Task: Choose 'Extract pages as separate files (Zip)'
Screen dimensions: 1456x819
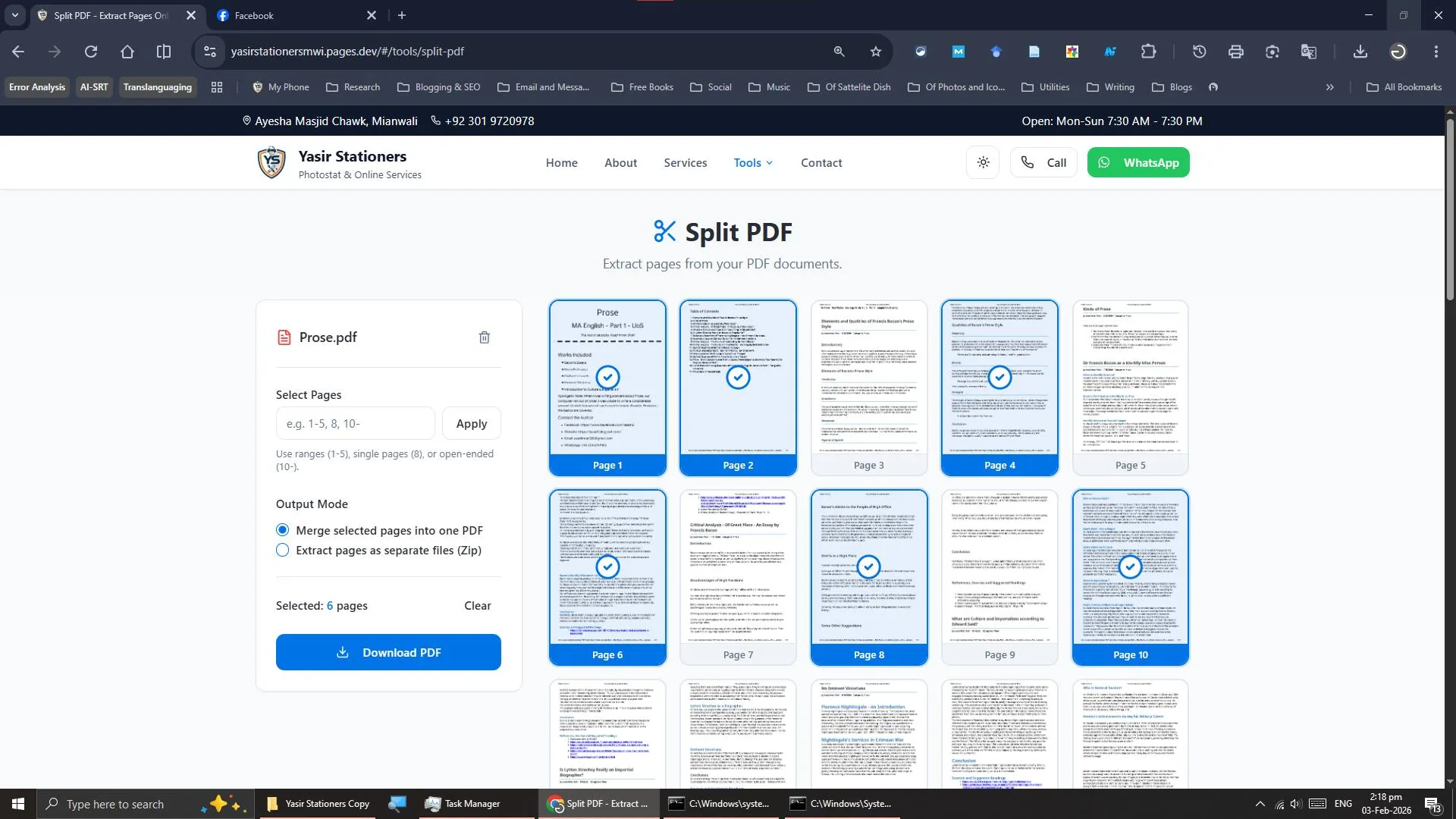Action: pyautogui.click(x=283, y=550)
